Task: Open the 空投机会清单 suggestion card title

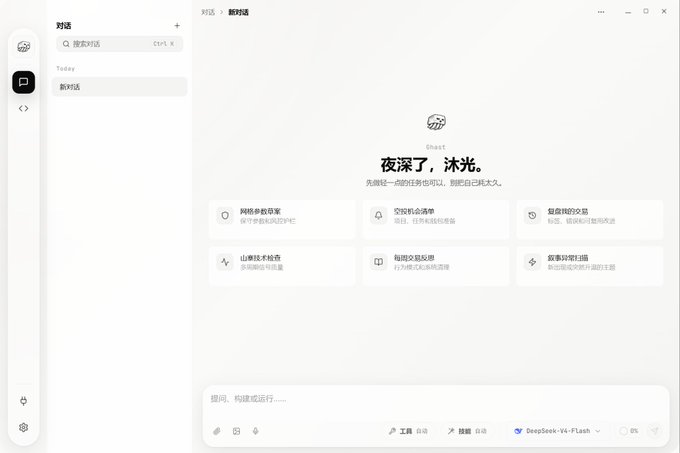Action: click(x=414, y=211)
